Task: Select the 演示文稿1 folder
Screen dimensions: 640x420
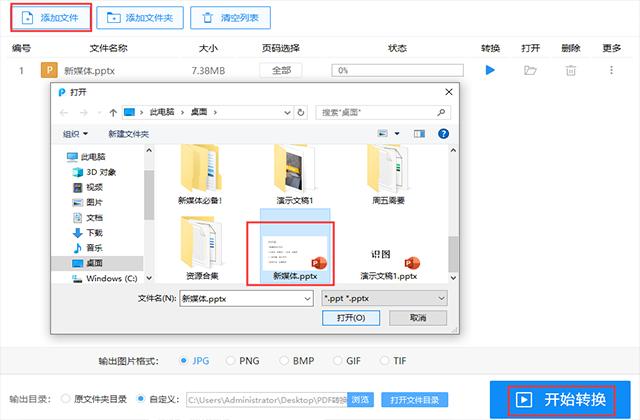Action: tap(295, 176)
